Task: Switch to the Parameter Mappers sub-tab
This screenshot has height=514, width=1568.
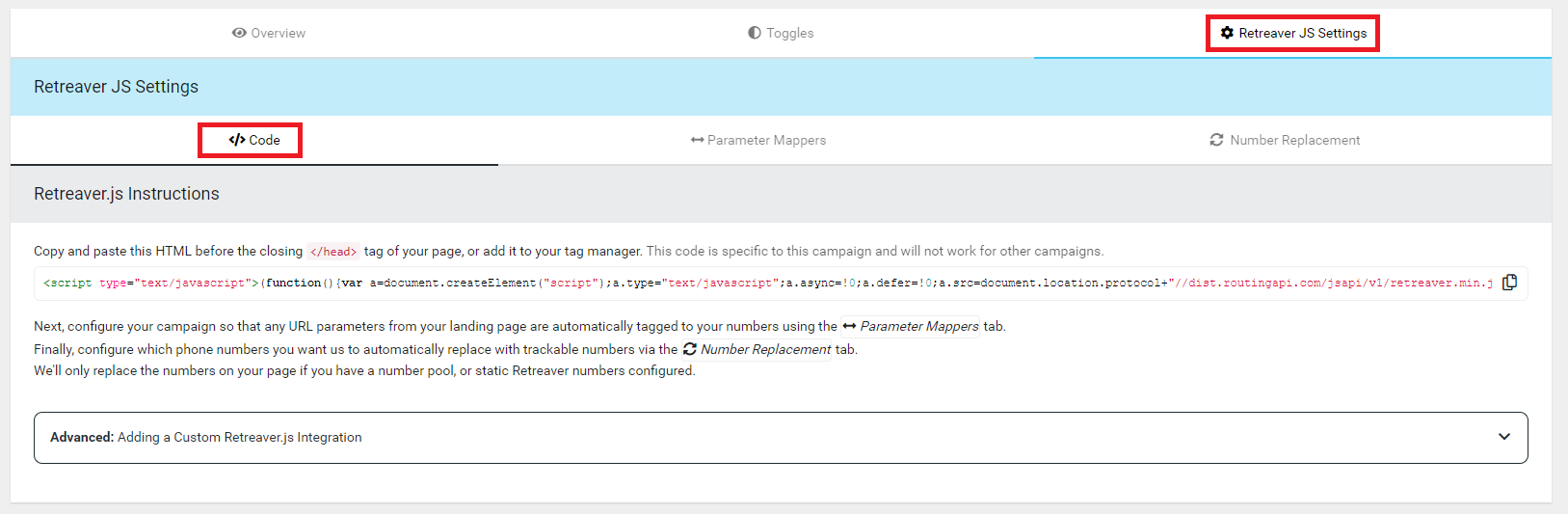Action: (x=758, y=140)
